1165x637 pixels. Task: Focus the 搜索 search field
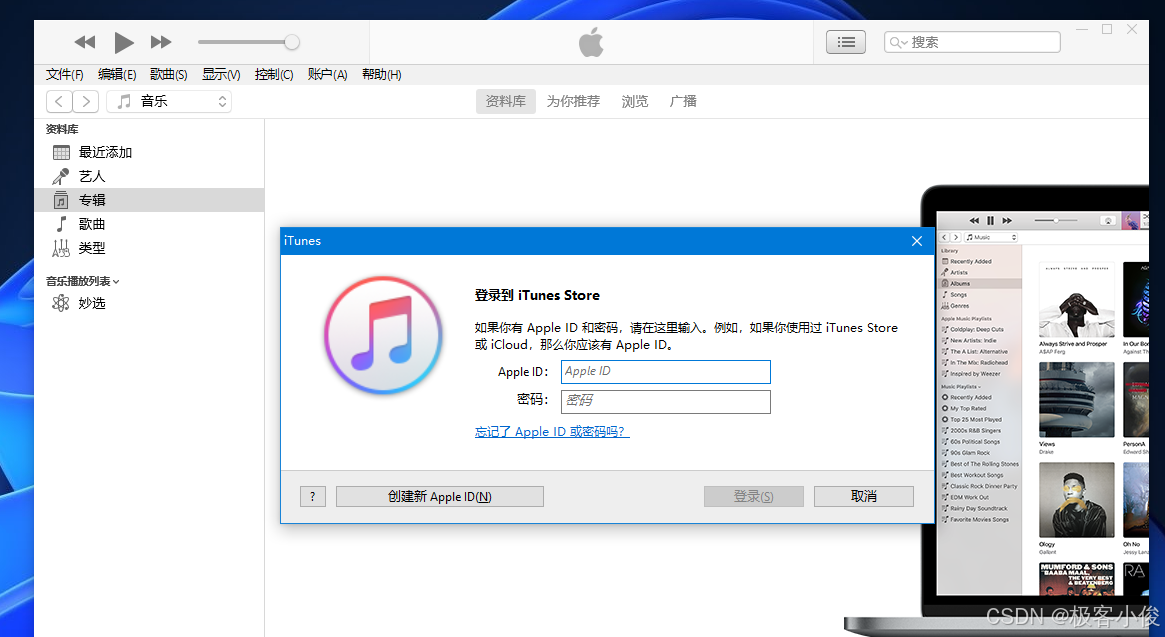972,42
